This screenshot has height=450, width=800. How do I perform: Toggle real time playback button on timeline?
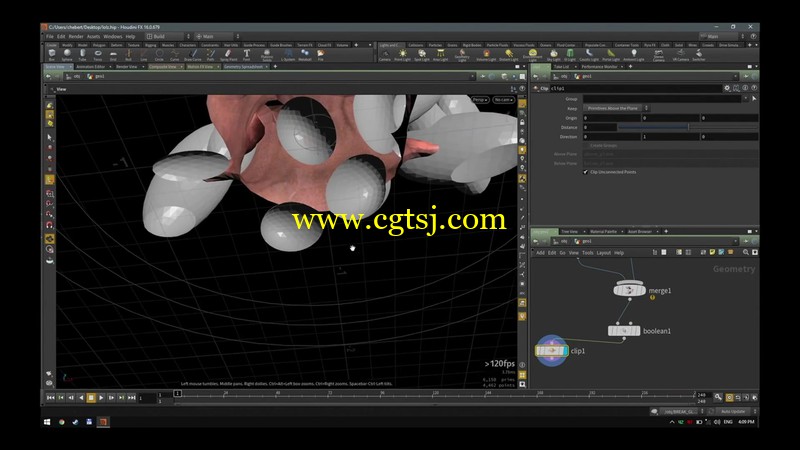[x=729, y=397]
